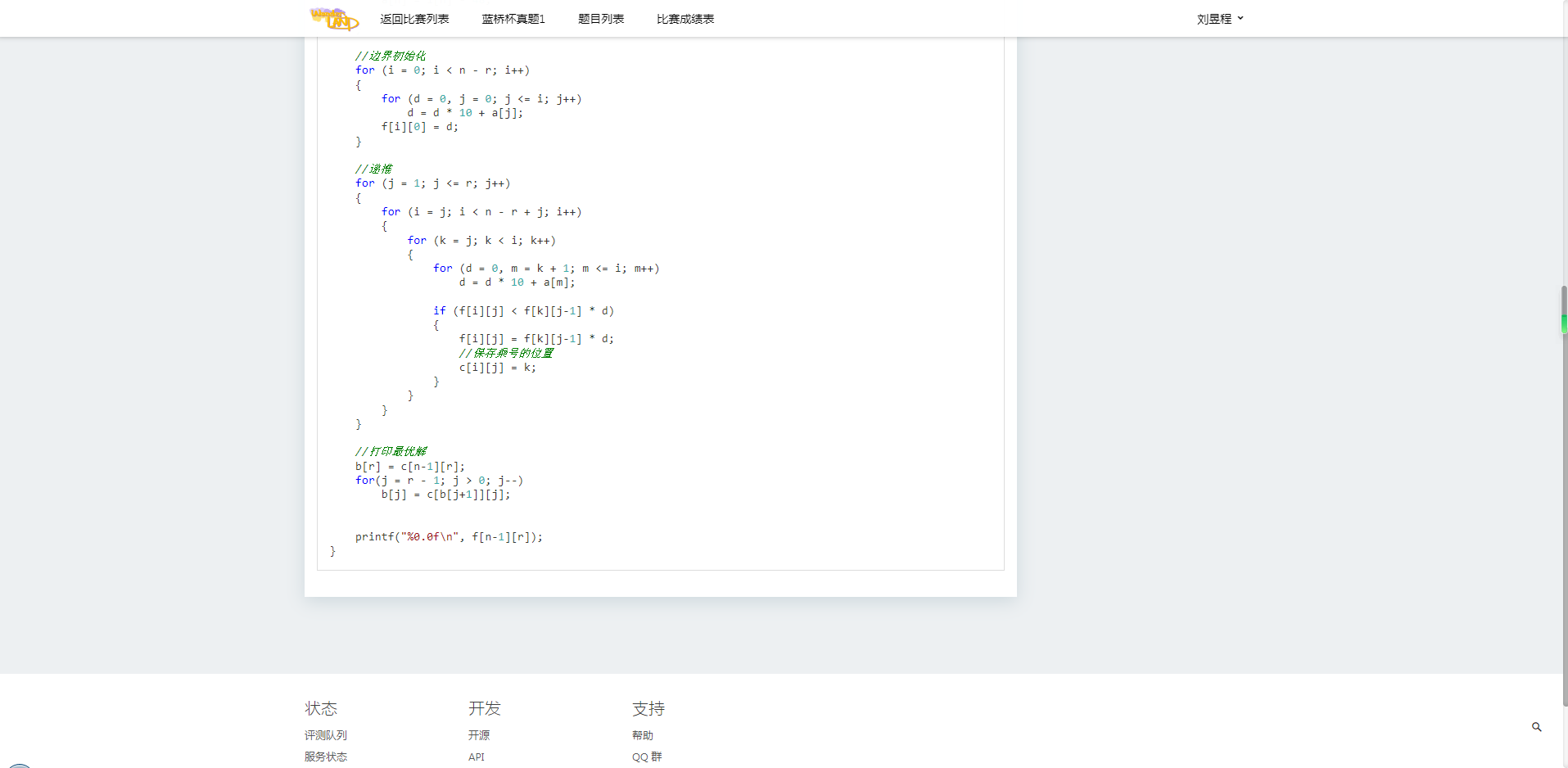The height and width of the screenshot is (768, 1568).
Task: Open the 蓝桥杯真题1 contest page
Action: tap(513, 19)
